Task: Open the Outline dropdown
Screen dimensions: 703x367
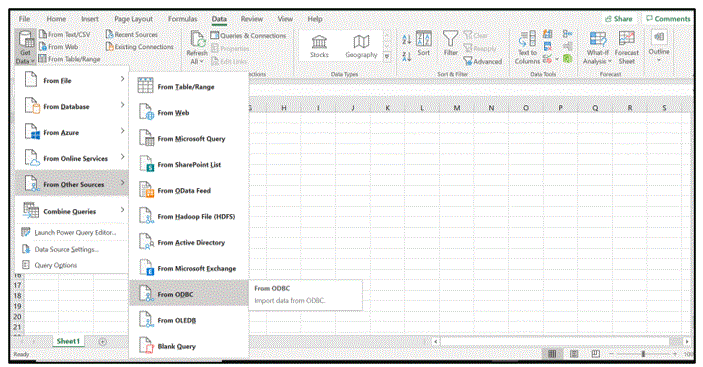Action: [x=659, y=46]
